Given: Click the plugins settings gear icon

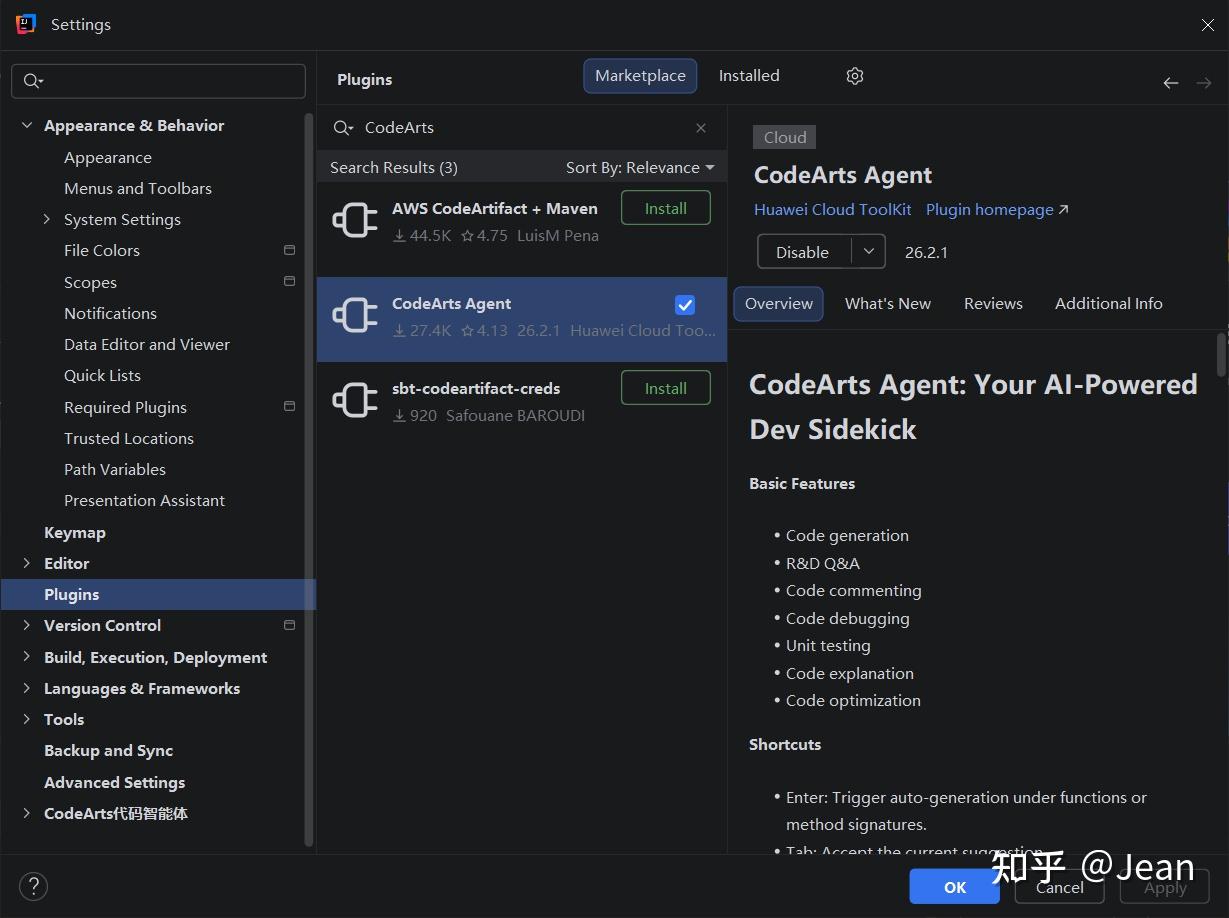Looking at the screenshot, I should pyautogui.click(x=854, y=76).
